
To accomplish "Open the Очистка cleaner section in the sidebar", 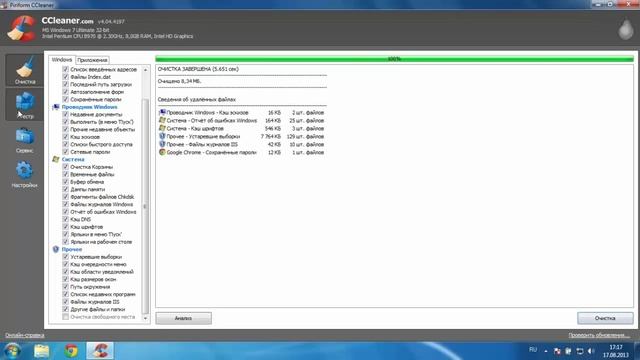I will [x=24, y=70].
